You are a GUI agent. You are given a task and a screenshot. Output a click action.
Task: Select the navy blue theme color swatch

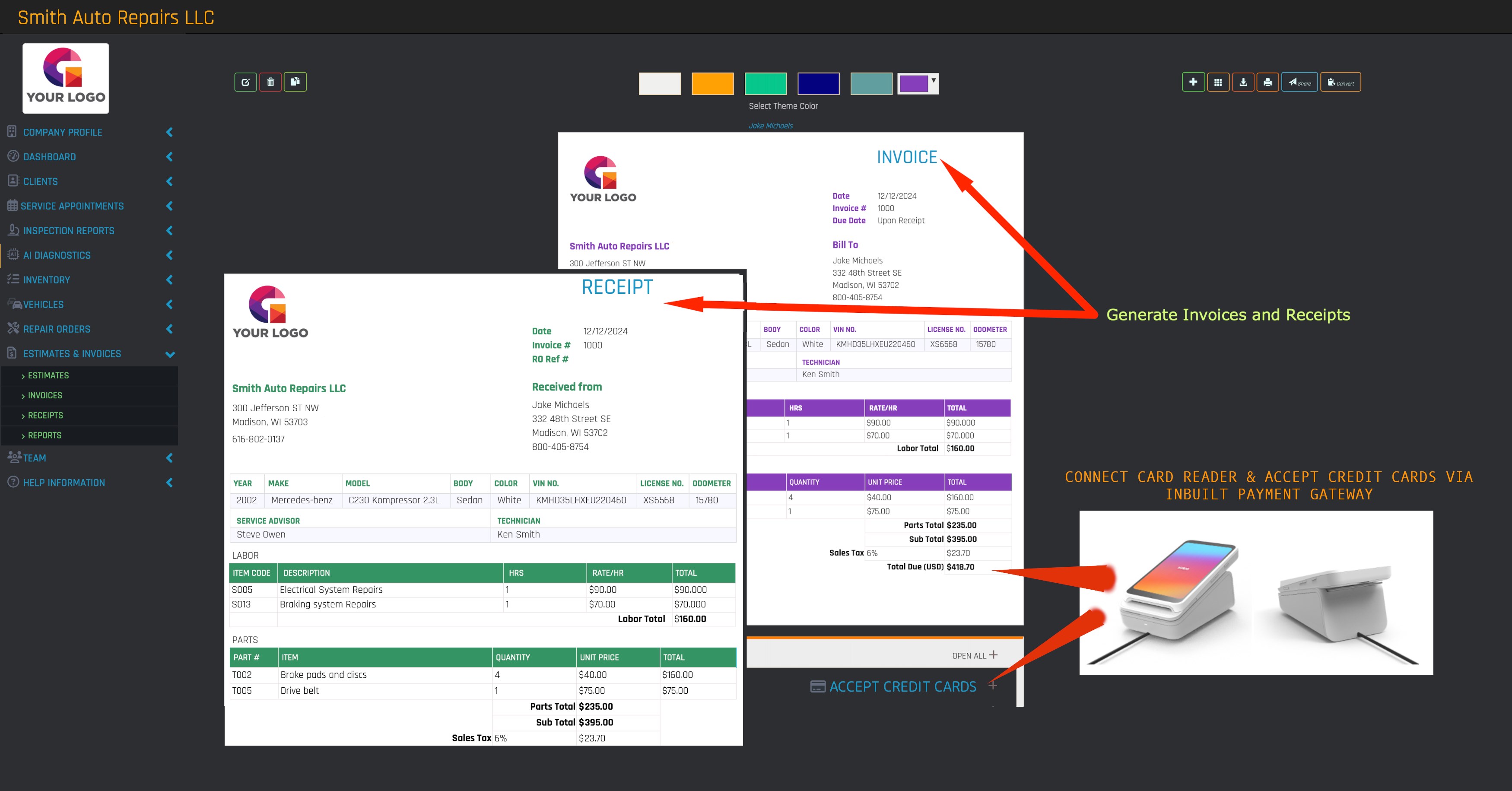pos(818,84)
